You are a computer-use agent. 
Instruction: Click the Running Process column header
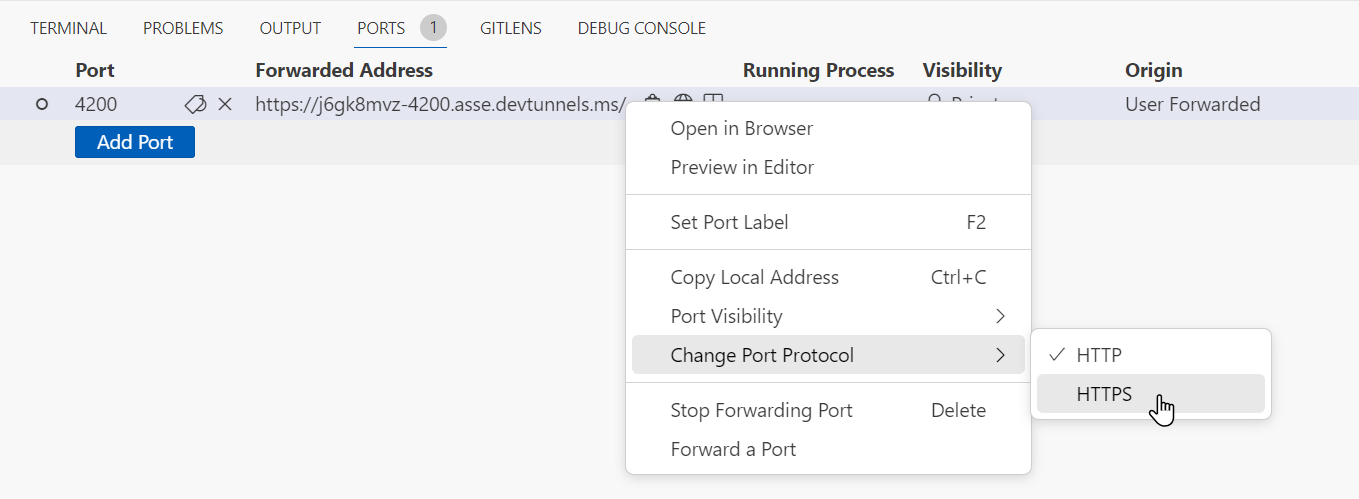click(x=818, y=70)
